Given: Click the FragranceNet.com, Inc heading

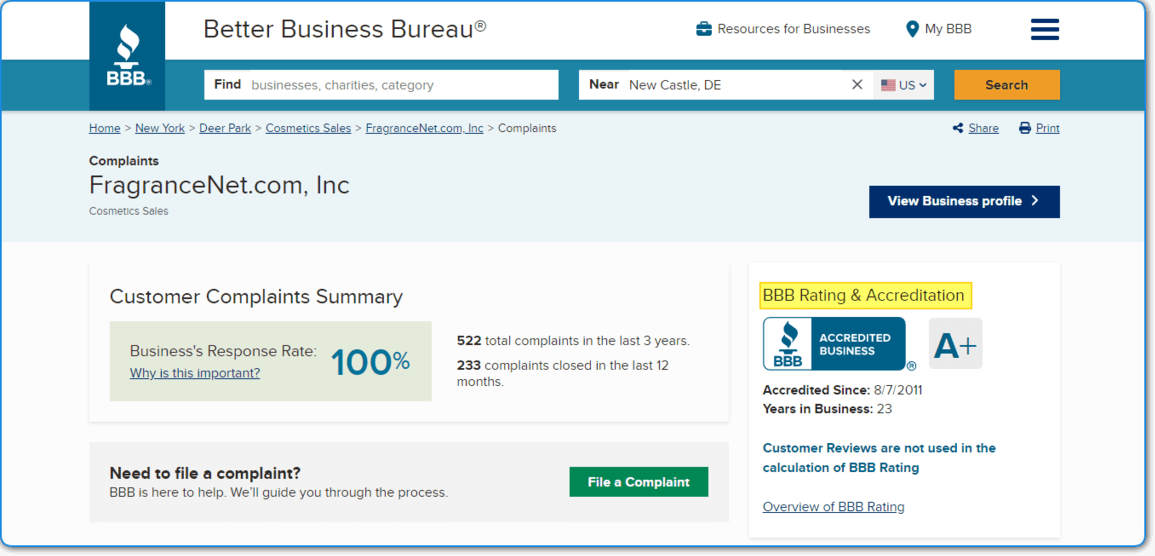Looking at the screenshot, I should coord(220,185).
